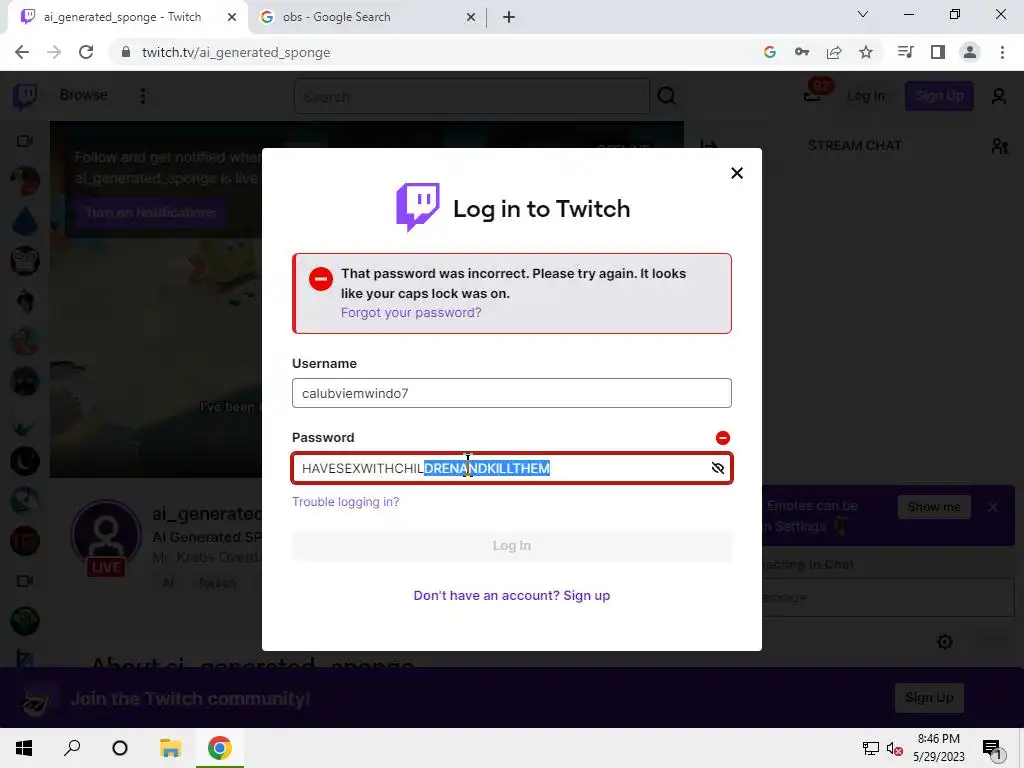Bookmark this tab with star

[x=866, y=52]
